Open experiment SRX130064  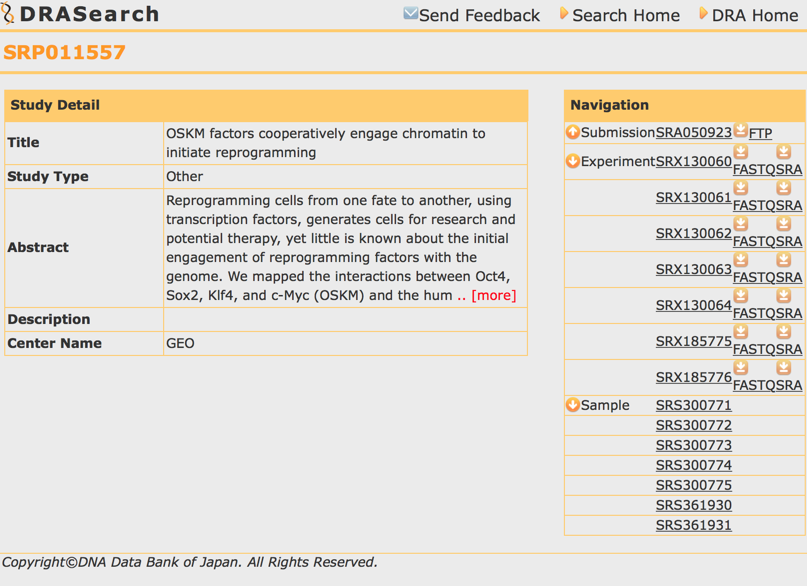(693, 306)
